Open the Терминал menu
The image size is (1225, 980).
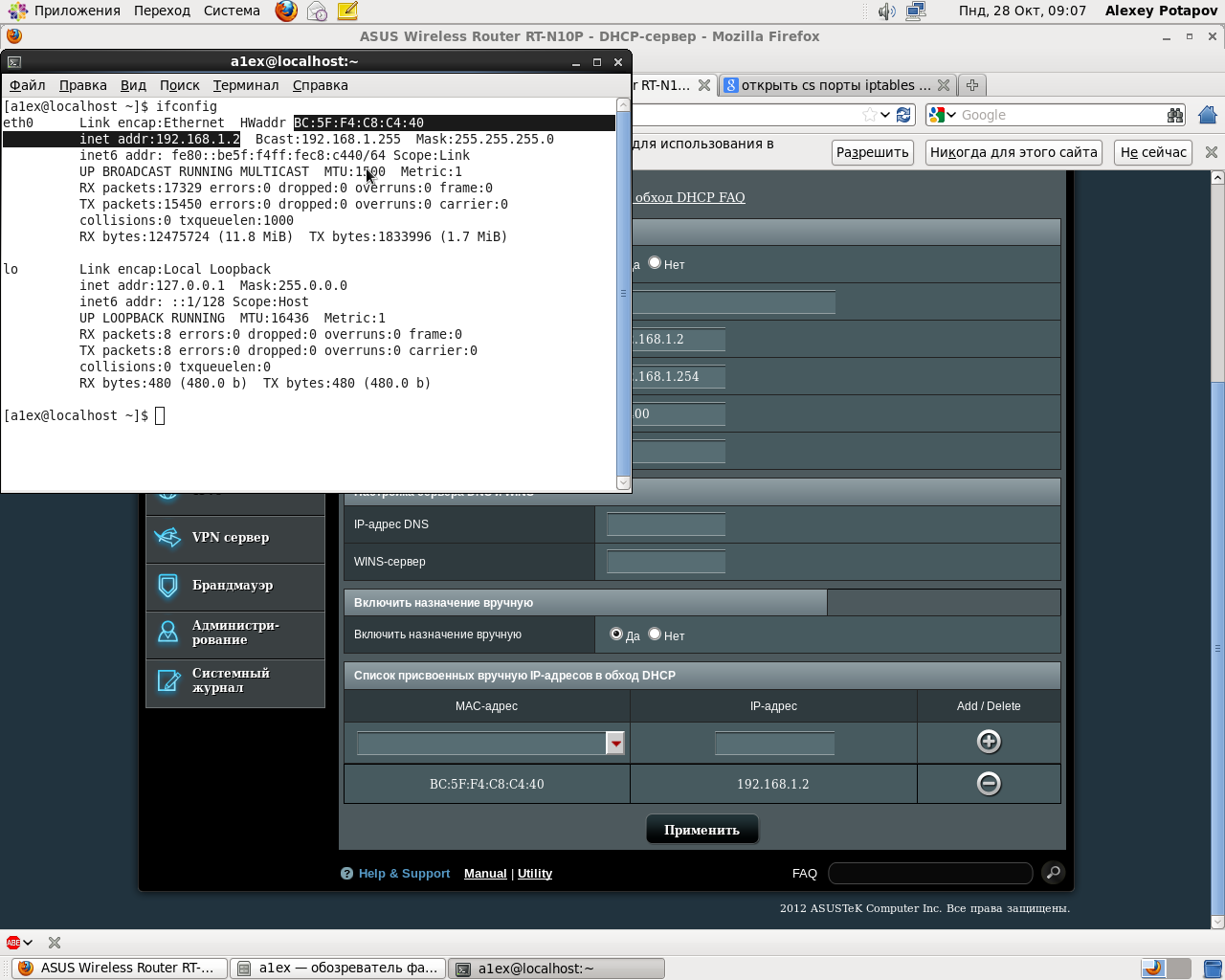pos(246,85)
